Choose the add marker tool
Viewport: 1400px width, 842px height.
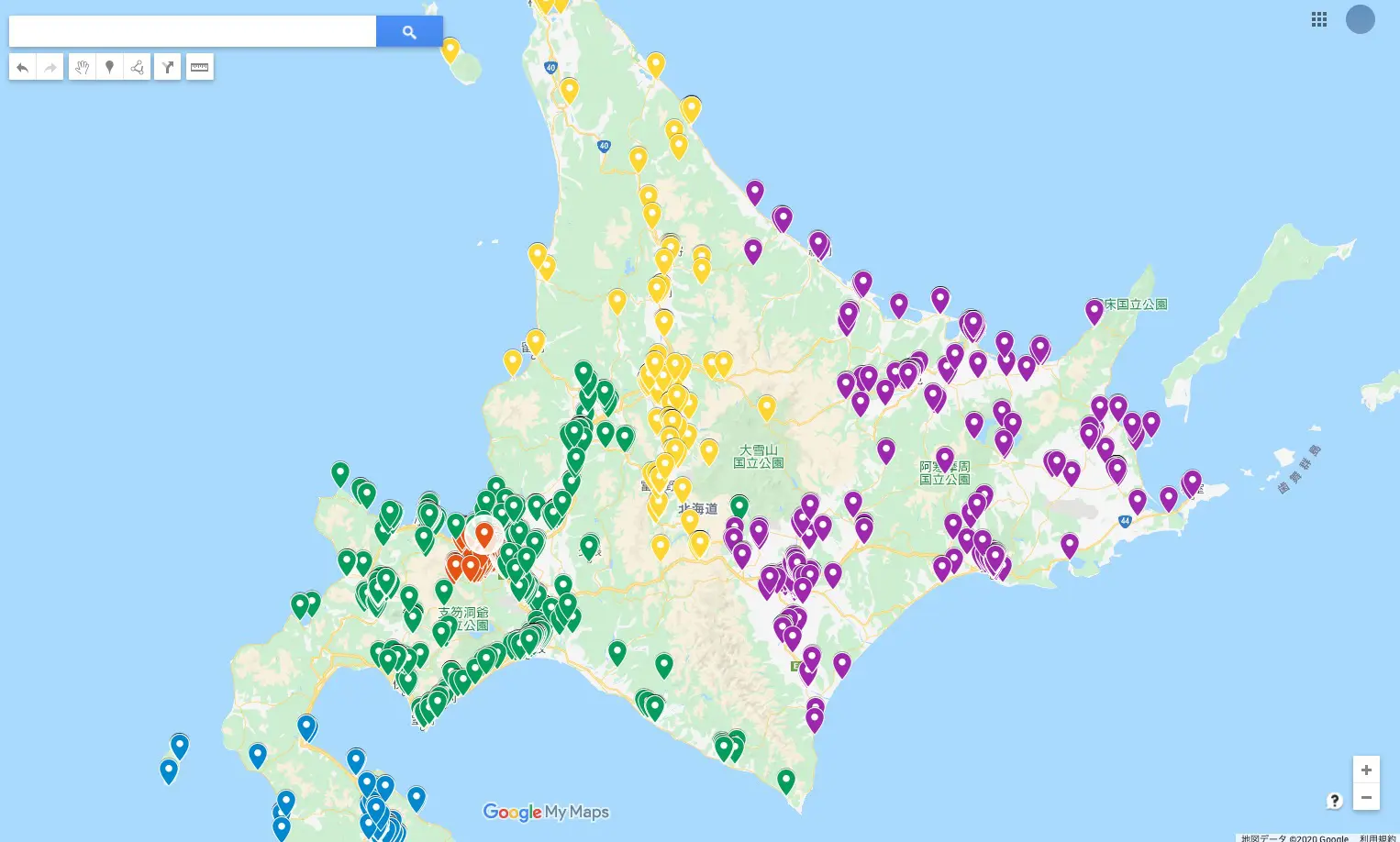pos(109,67)
